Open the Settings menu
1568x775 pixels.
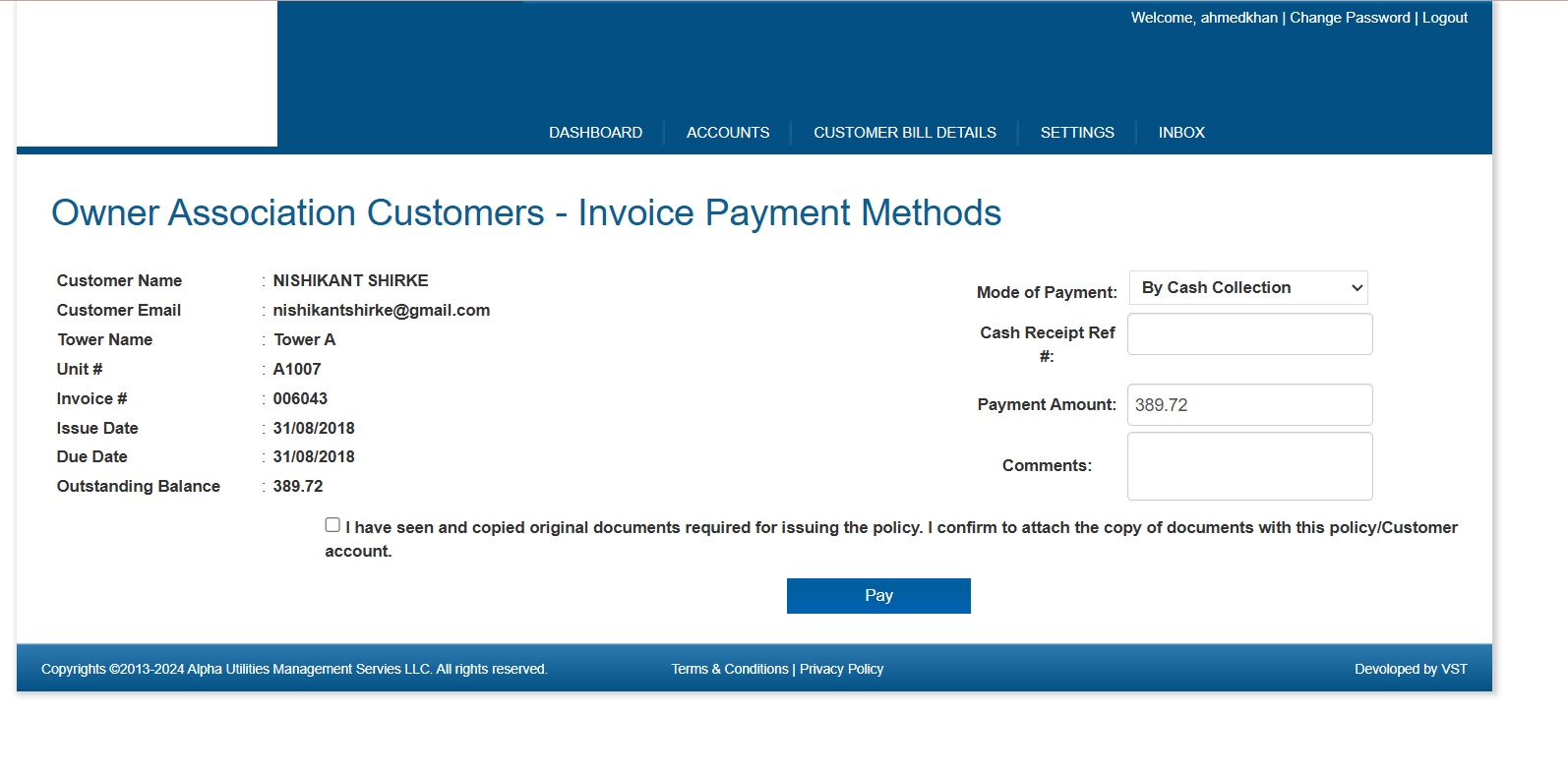[x=1077, y=133]
